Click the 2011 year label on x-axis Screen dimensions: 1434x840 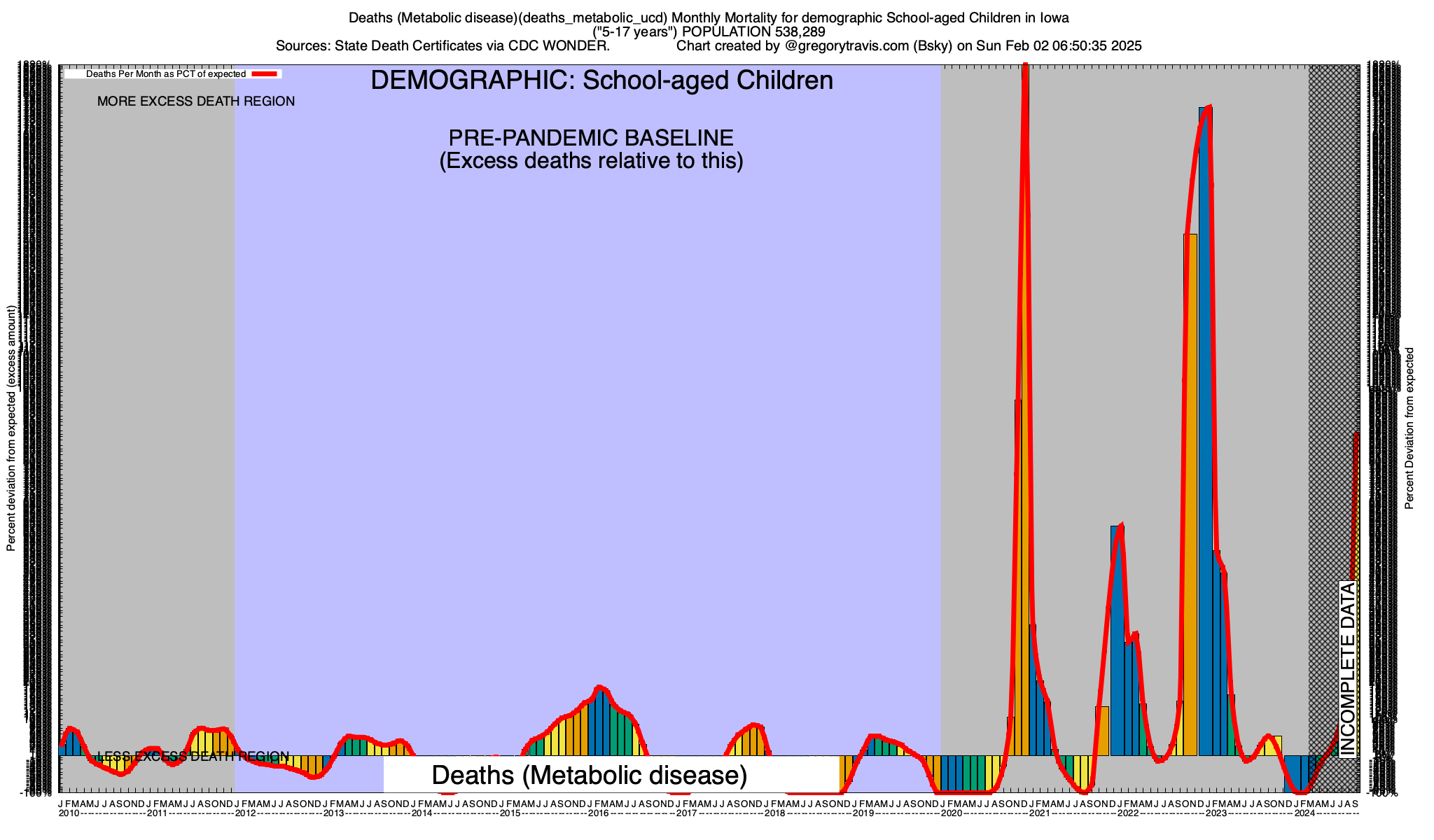[x=157, y=813]
